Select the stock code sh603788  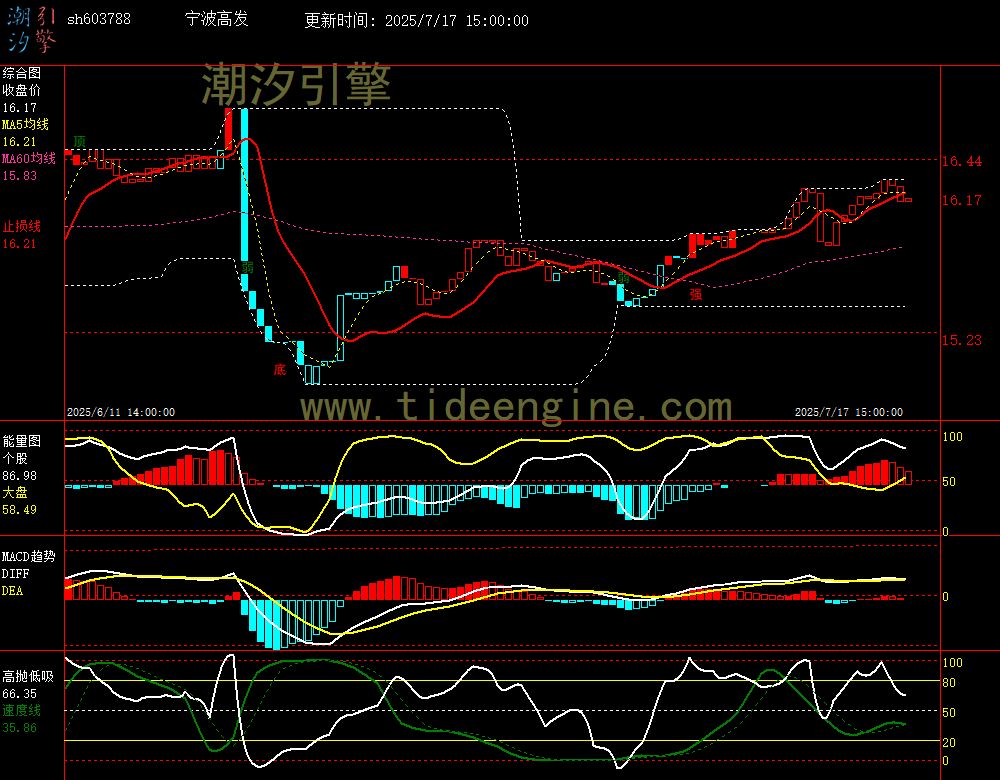click(99, 19)
